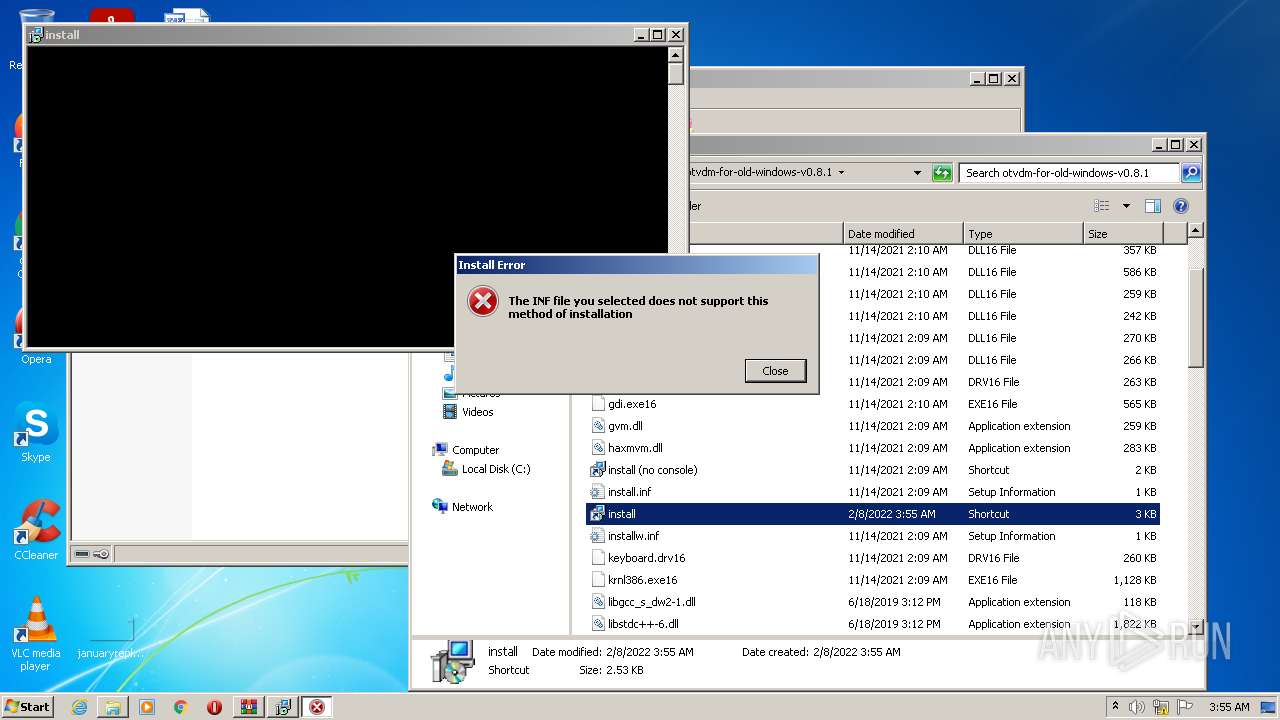The height and width of the screenshot is (720, 1280).
Task: Open Skype from the desktop
Action: point(36,433)
